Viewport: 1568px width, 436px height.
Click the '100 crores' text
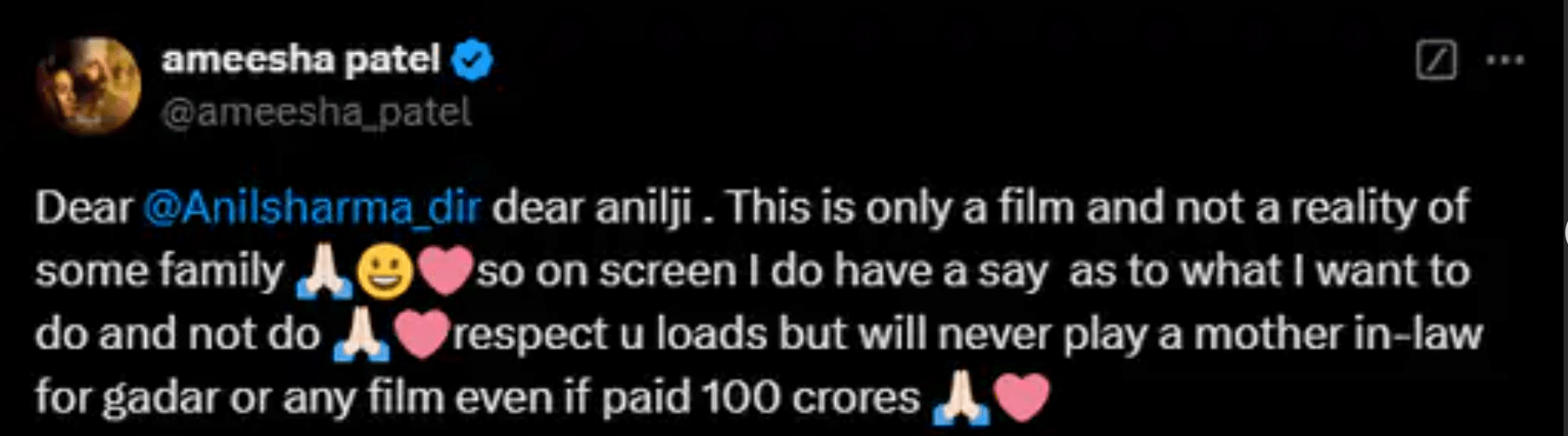click(x=810, y=397)
